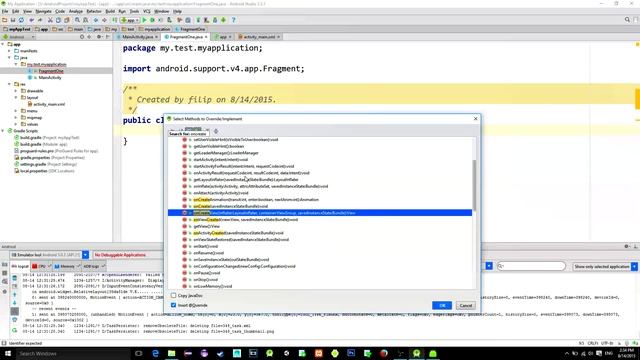
Task: Select the highlighted onCreateView method row
Action: (320, 213)
